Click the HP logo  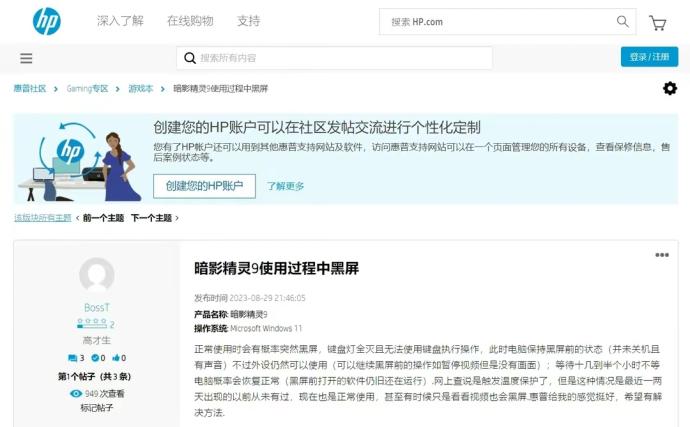click(47, 21)
